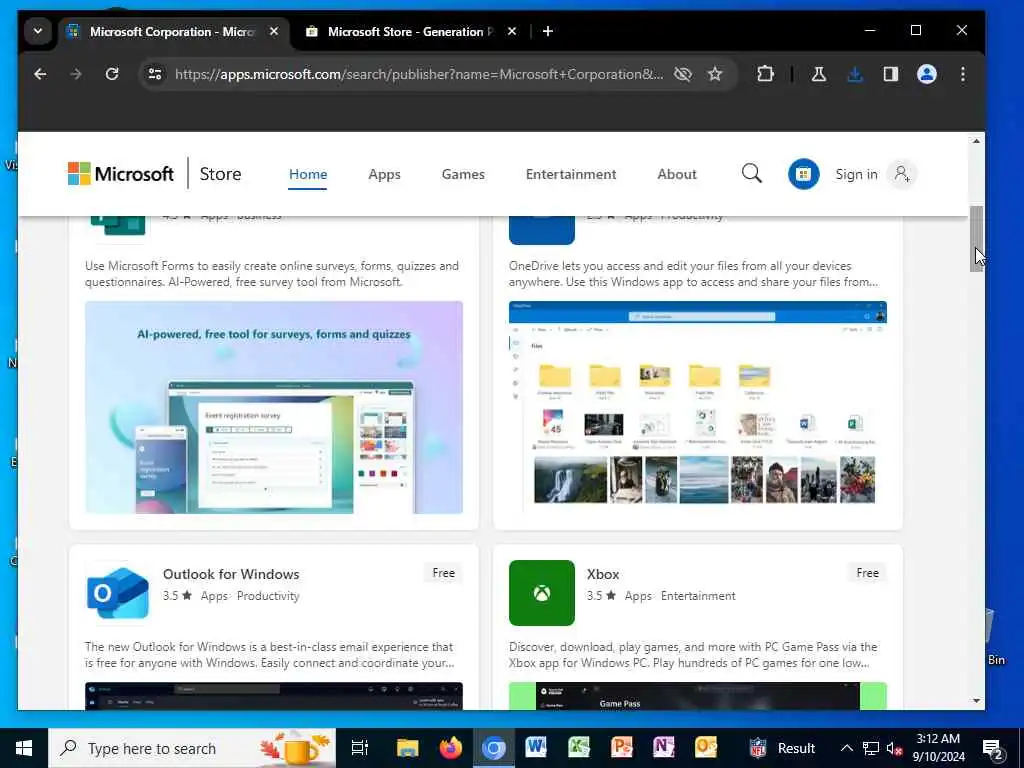Bookmark this page with the star icon
The image size is (1024, 768).
[x=715, y=74]
